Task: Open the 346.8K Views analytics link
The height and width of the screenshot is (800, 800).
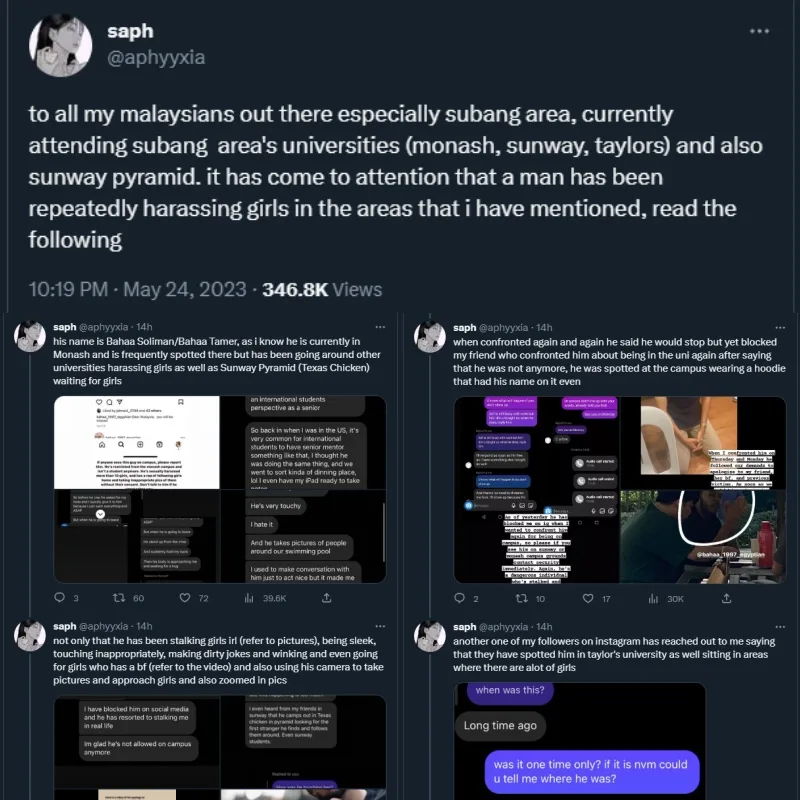Action: coord(321,290)
